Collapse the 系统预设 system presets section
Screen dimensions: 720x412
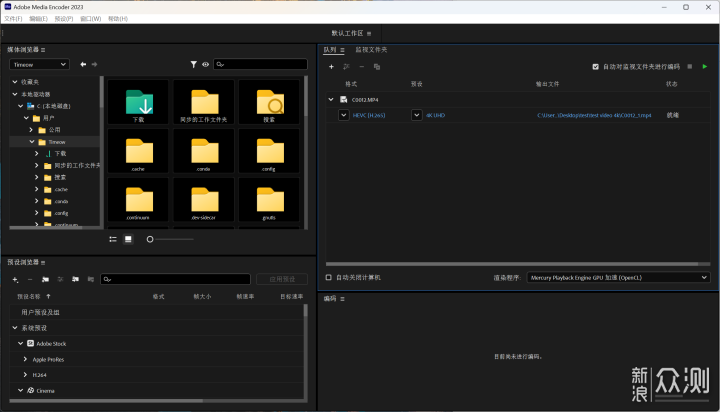tap(15, 327)
